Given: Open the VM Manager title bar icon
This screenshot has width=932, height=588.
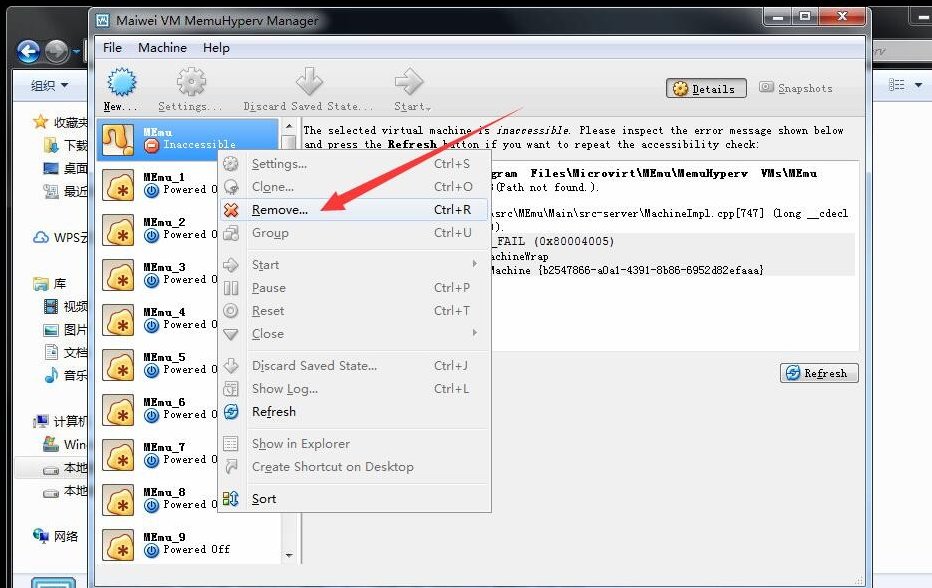Looking at the screenshot, I should pyautogui.click(x=102, y=21).
